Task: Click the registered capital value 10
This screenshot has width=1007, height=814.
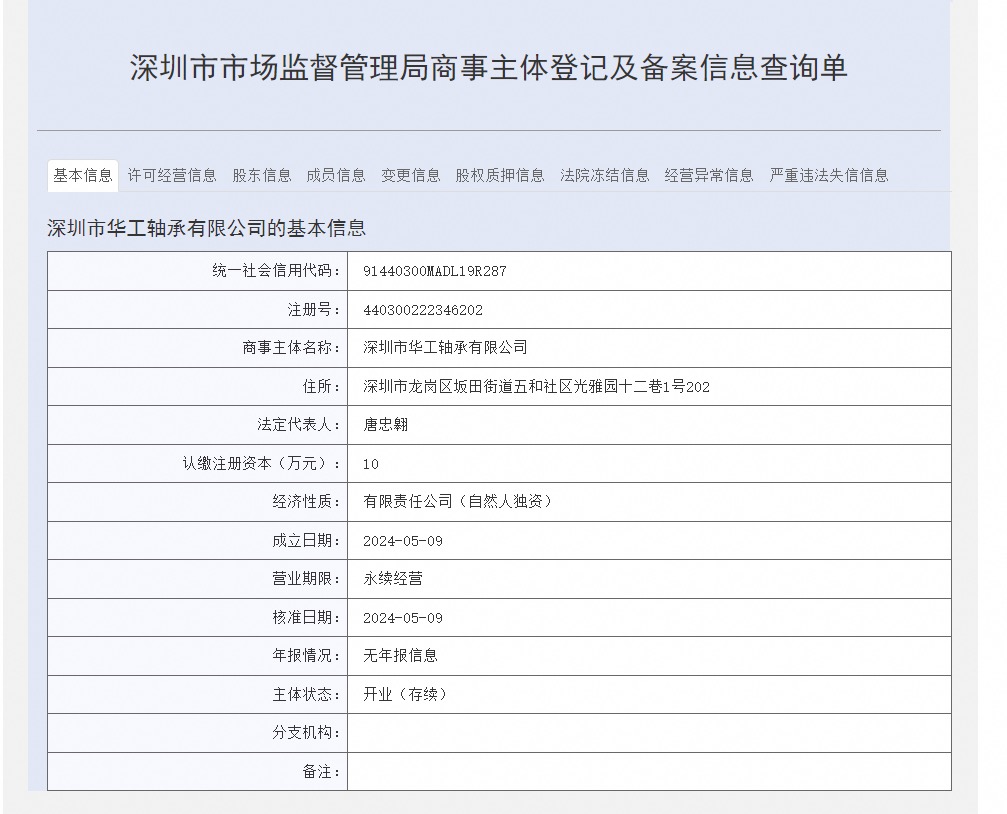Action: [371, 464]
